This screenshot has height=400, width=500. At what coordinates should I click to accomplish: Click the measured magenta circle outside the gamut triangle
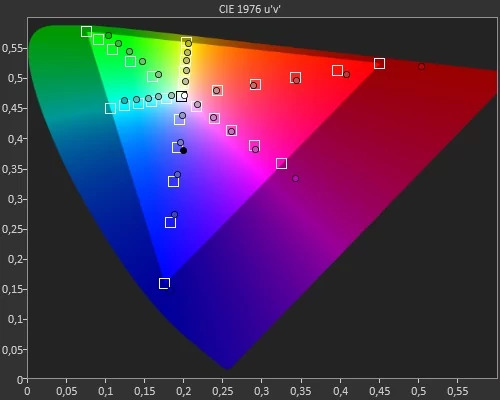(295, 179)
